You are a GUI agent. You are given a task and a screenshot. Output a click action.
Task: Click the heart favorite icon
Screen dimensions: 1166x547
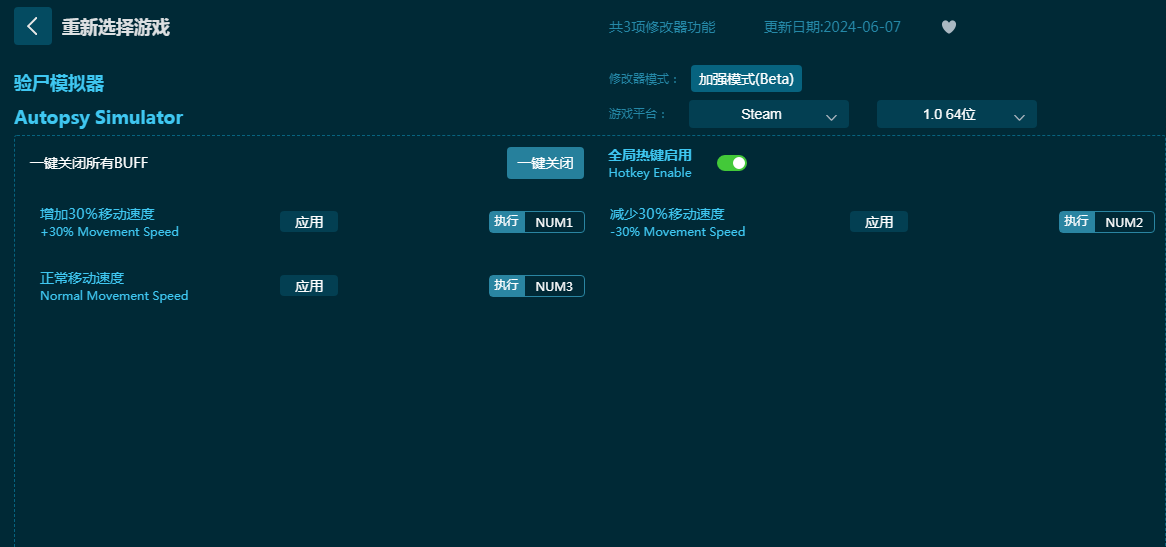[x=948, y=27]
